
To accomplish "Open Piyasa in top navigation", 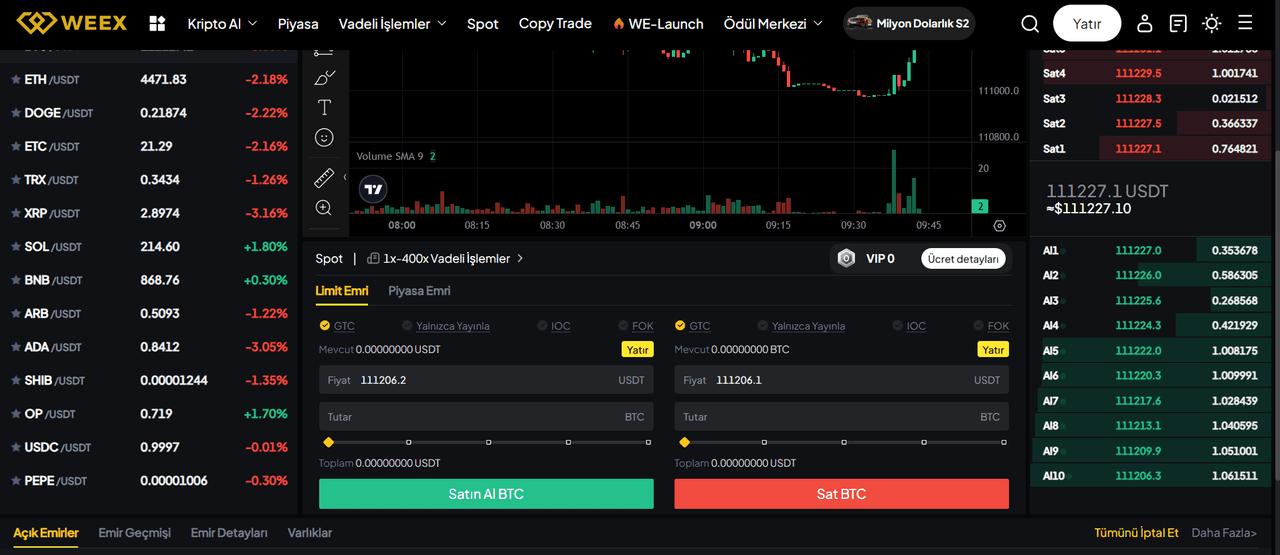I will point(298,23).
